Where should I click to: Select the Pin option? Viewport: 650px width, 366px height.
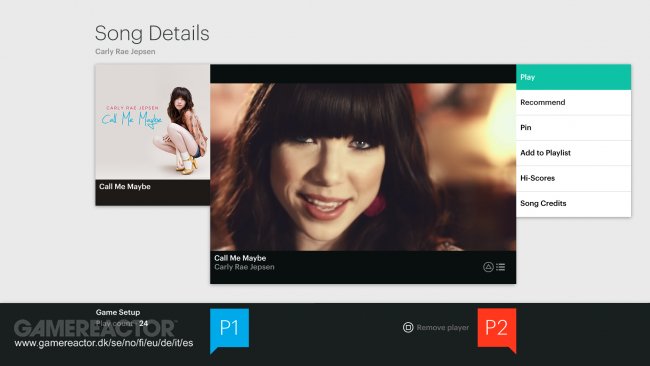573,128
